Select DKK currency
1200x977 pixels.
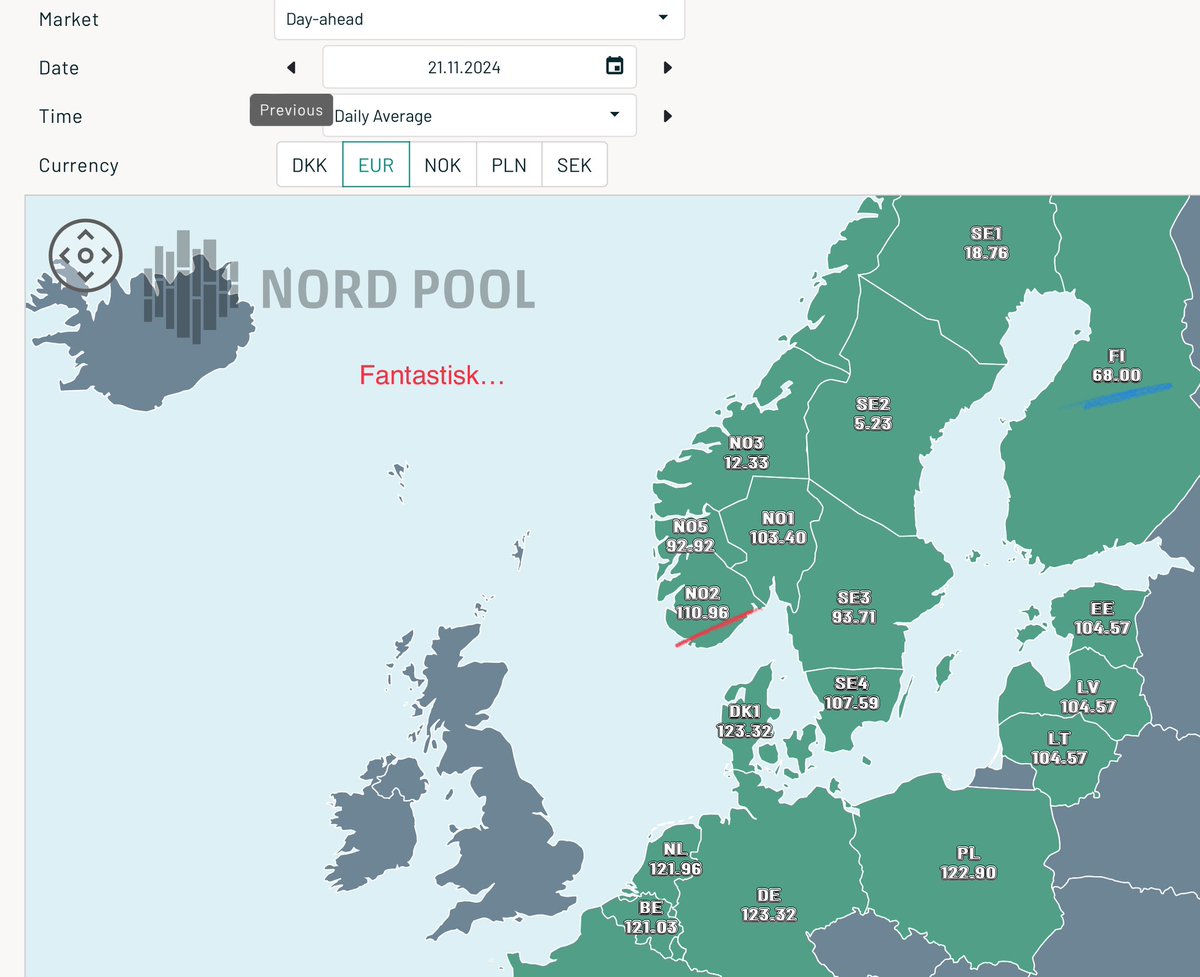pyautogui.click(x=310, y=165)
